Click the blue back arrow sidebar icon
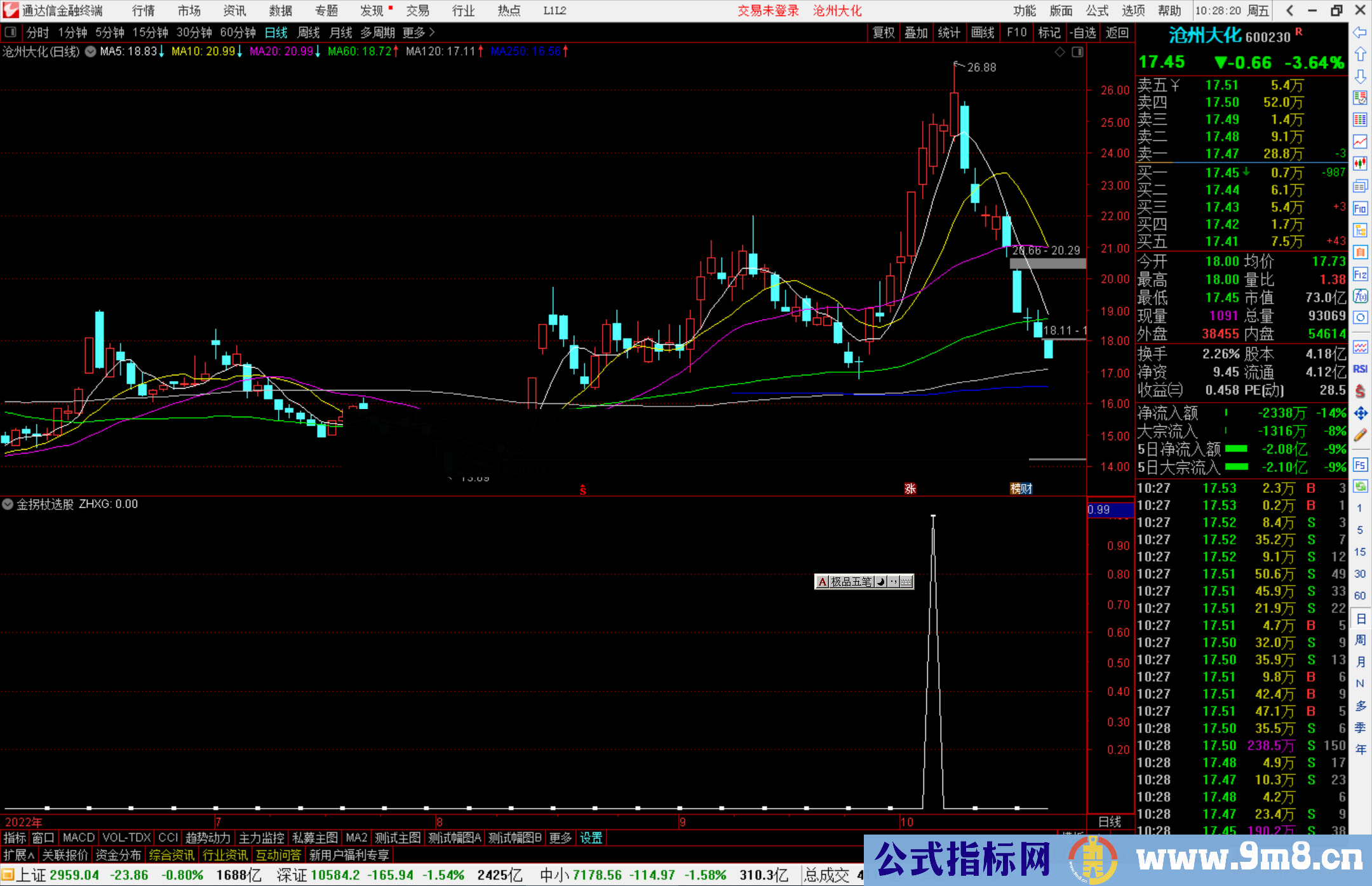1372x886 pixels. (1360, 32)
